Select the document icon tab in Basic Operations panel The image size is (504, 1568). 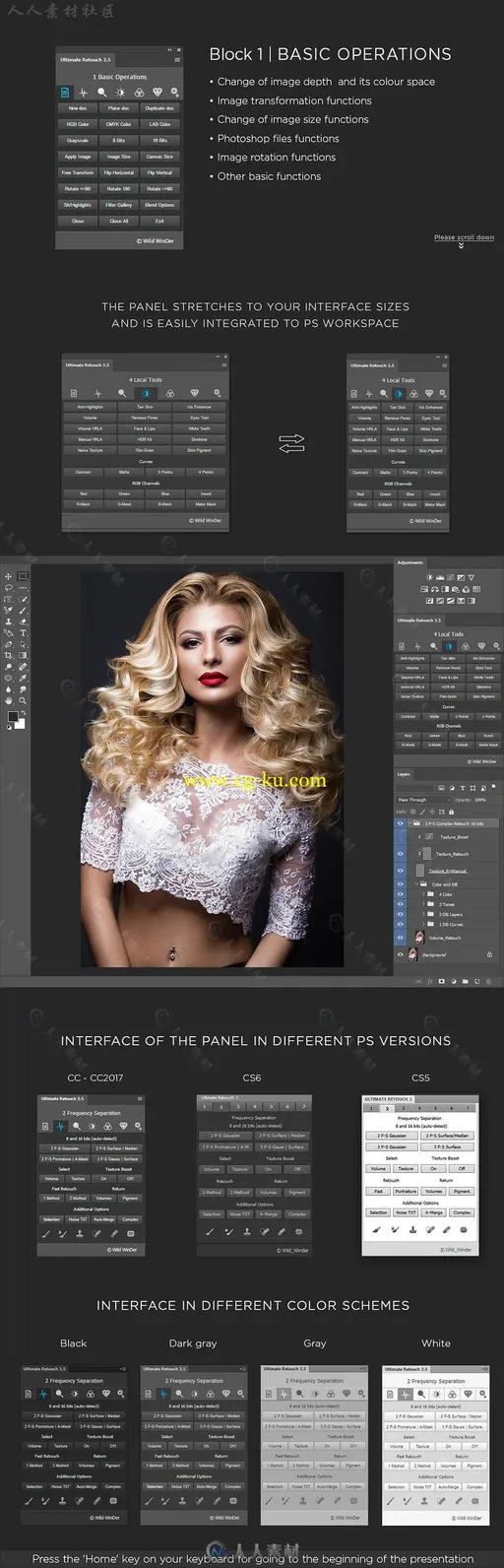point(65,93)
